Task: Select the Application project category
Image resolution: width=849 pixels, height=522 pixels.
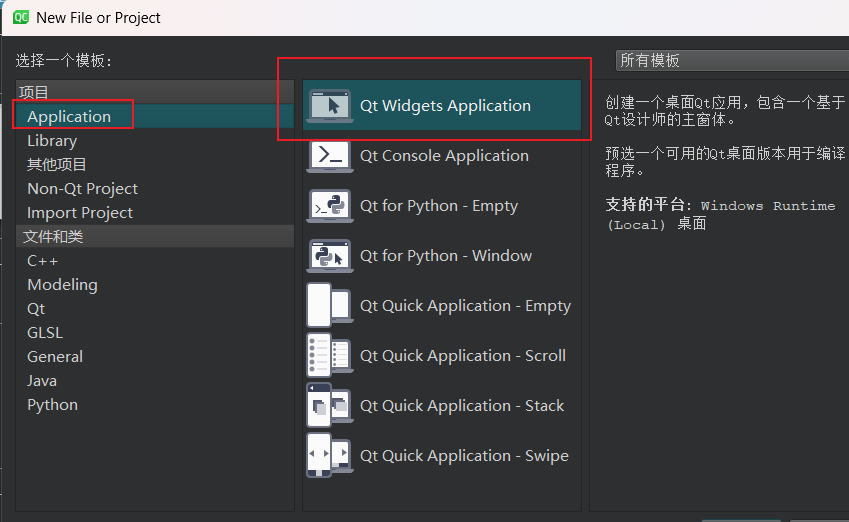Action: tap(155, 116)
